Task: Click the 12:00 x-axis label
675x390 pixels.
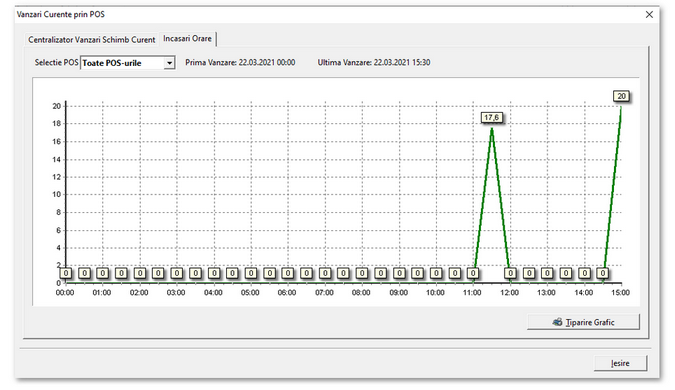Action: click(x=509, y=293)
